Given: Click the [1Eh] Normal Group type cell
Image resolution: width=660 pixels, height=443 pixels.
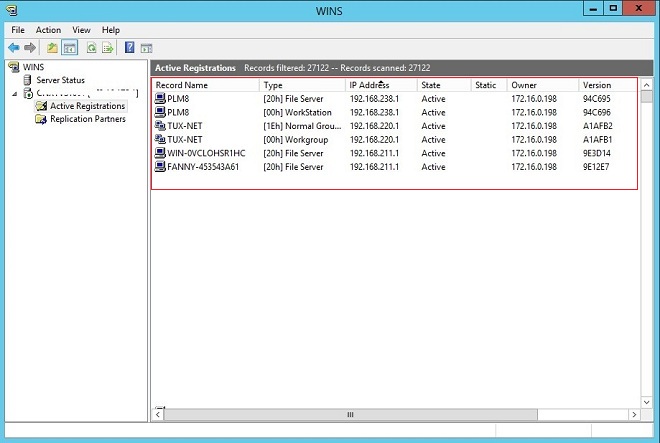Looking at the screenshot, I should click(x=302, y=126).
